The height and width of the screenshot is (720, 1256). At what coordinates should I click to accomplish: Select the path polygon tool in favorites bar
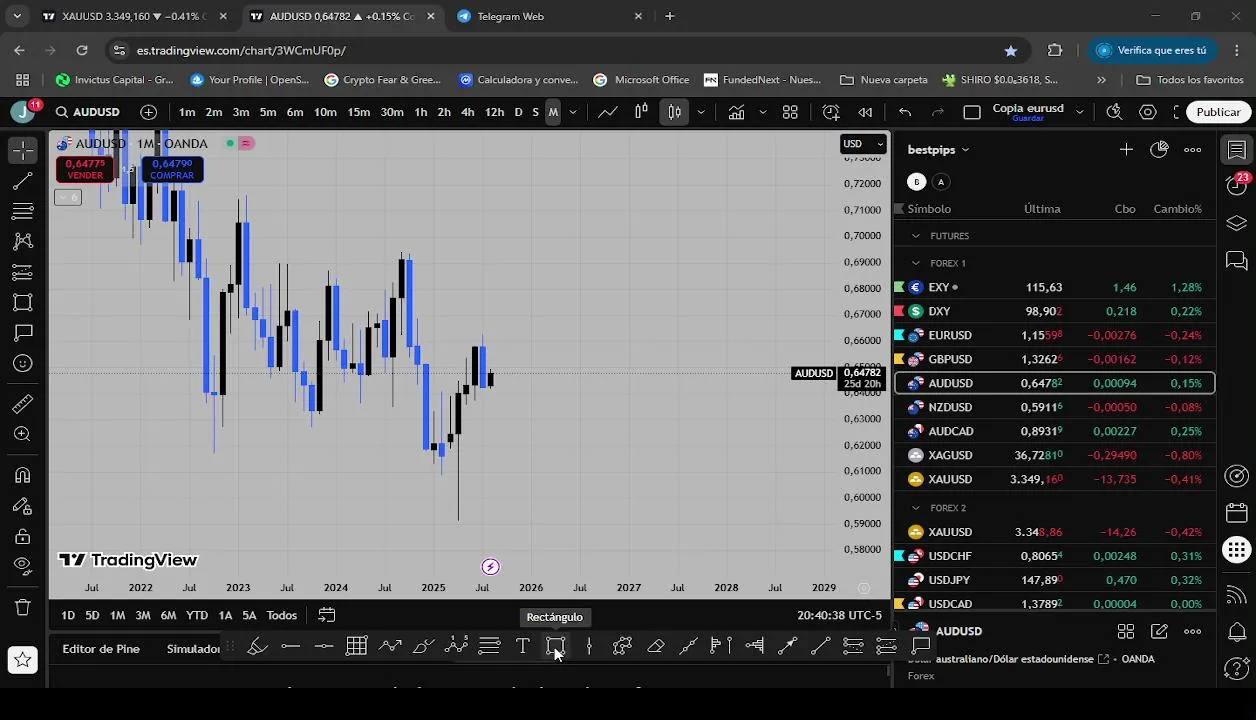(622, 647)
